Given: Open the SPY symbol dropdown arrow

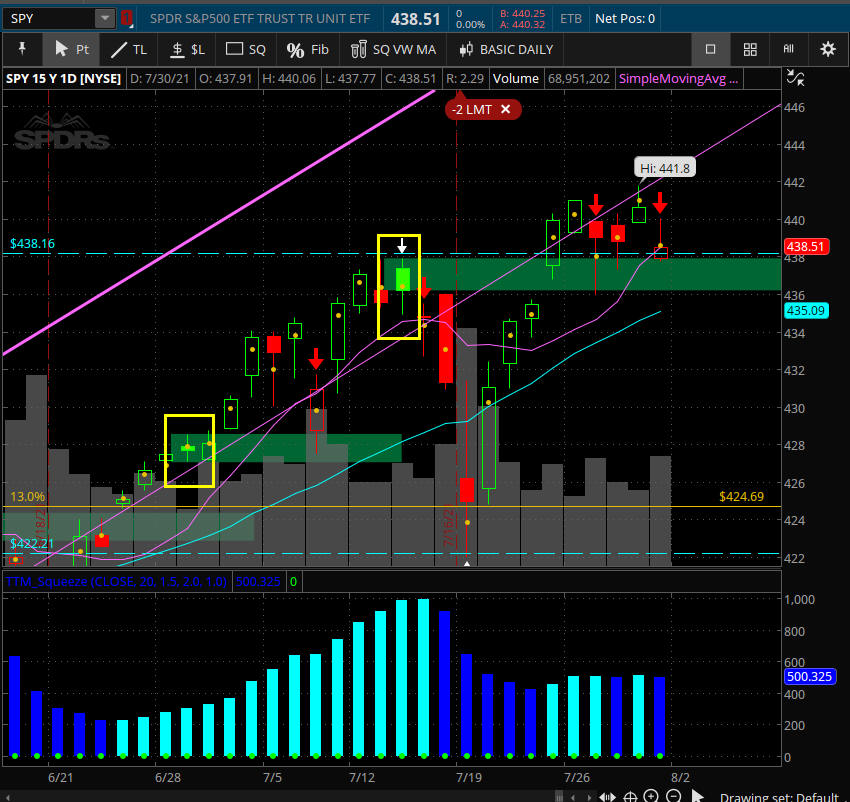Looking at the screenshot, I should [104, 18].
